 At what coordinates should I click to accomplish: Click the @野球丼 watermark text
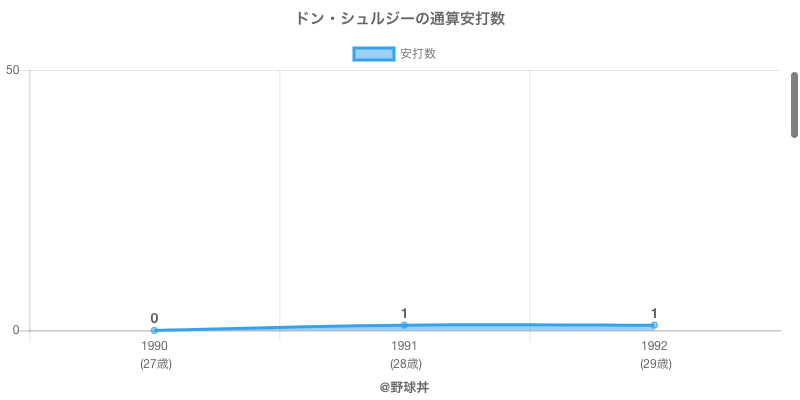pos(404,388)
